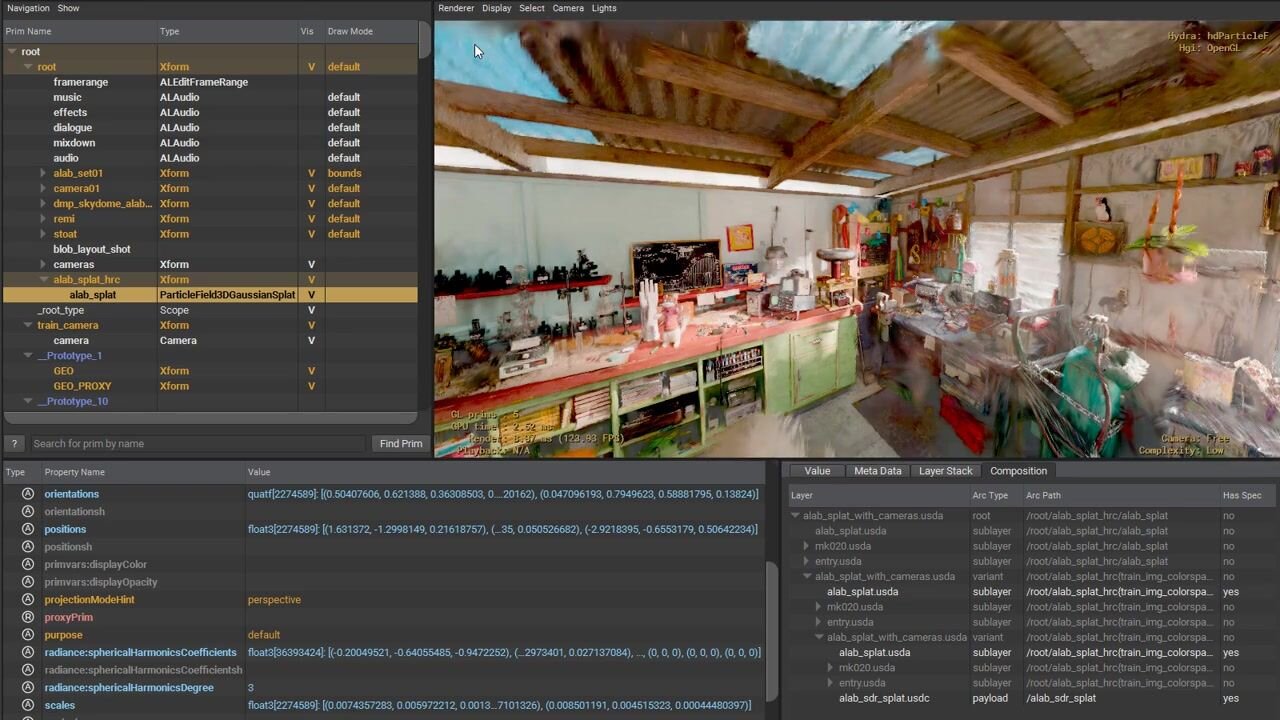
Task: Click the icon beside radiance:sphericalHarmonicsDegree
Action: tap(28, 688)
